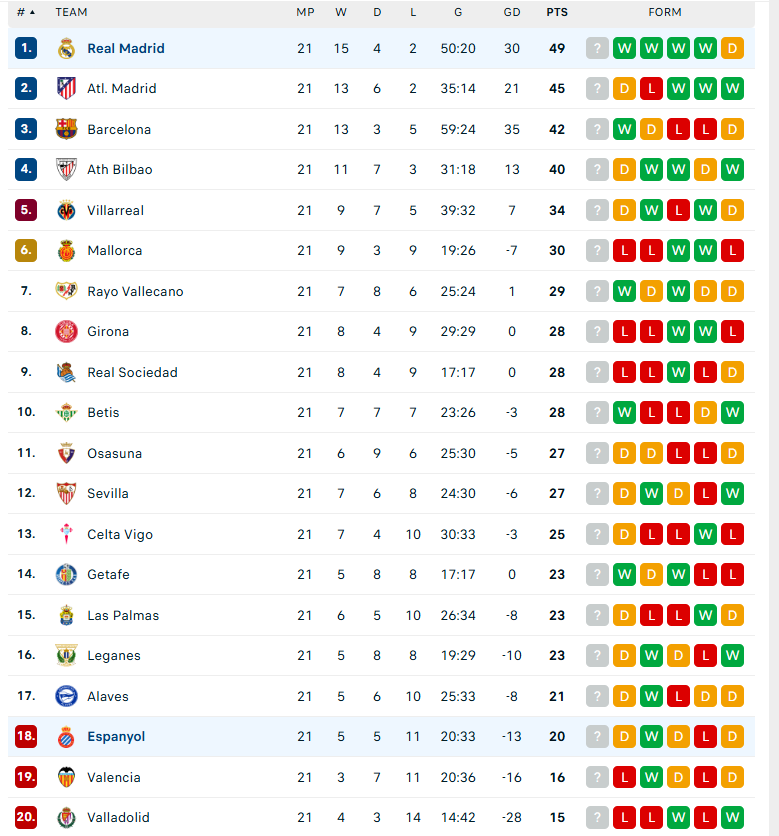Click the Girona club crest

pyautogui.click(x=66, y=332)
